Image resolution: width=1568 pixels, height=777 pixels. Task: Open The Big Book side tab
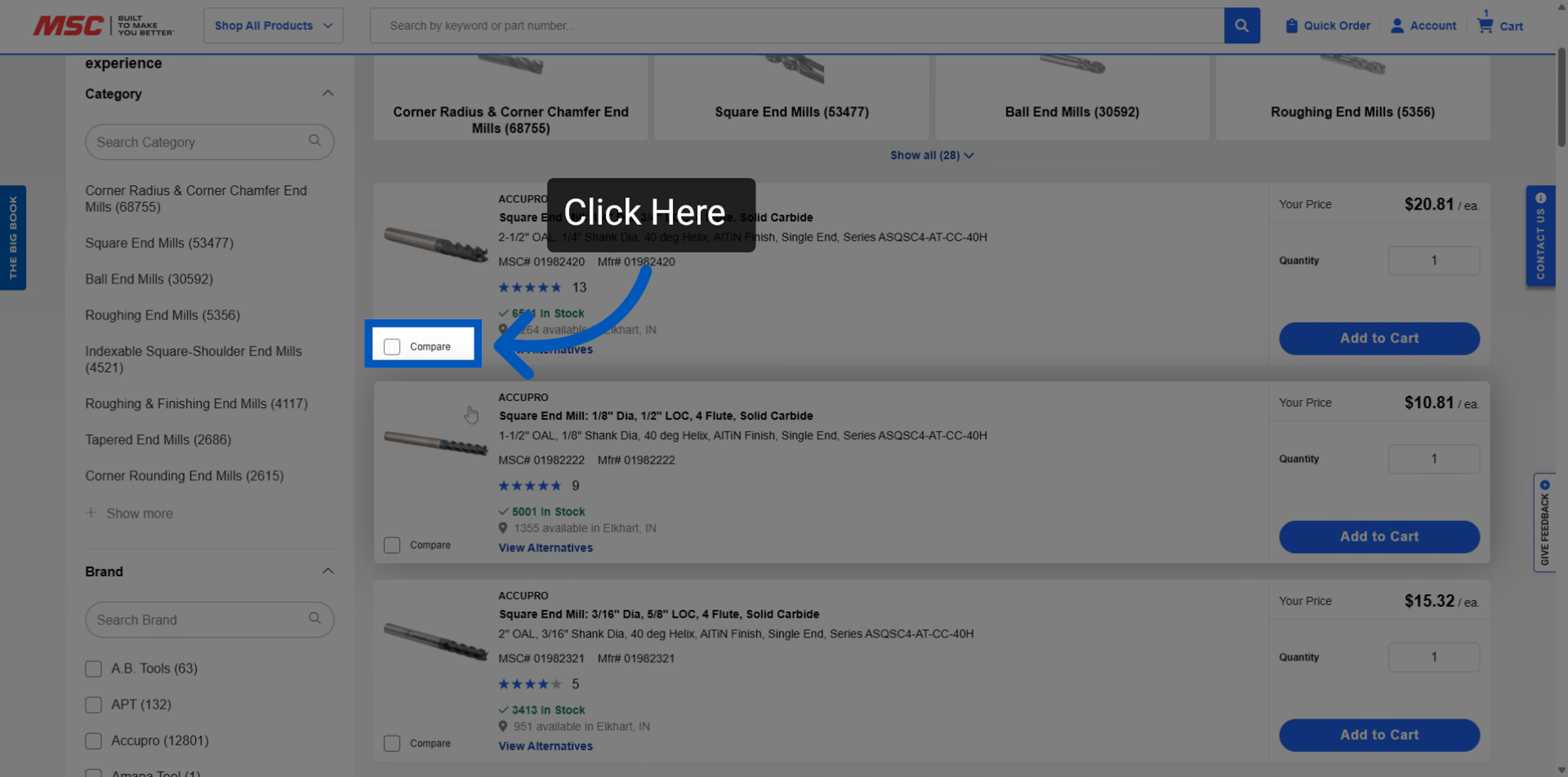pos(13,238)
